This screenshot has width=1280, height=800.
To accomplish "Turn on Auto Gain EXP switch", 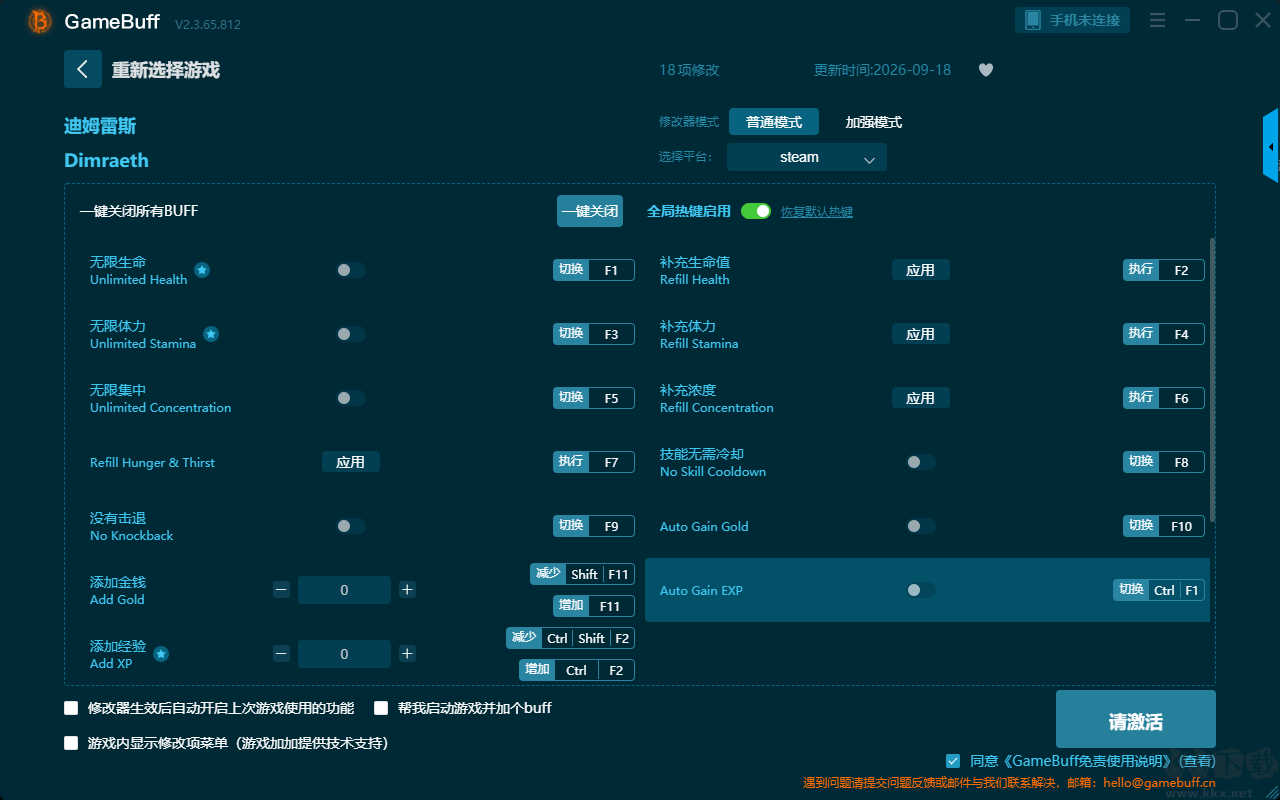I will pos(921,590).
